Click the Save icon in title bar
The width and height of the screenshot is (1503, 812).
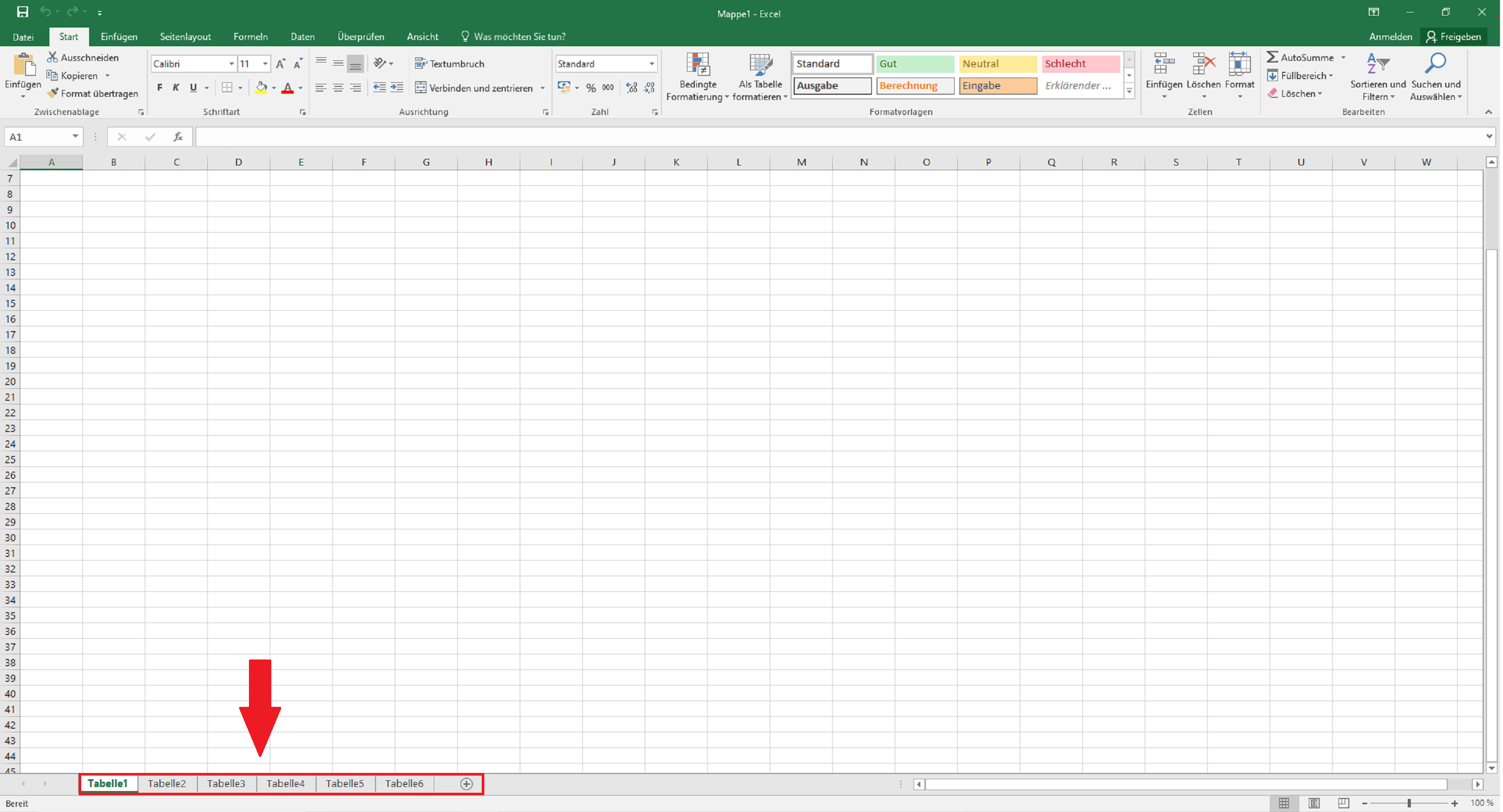[22, 11]
